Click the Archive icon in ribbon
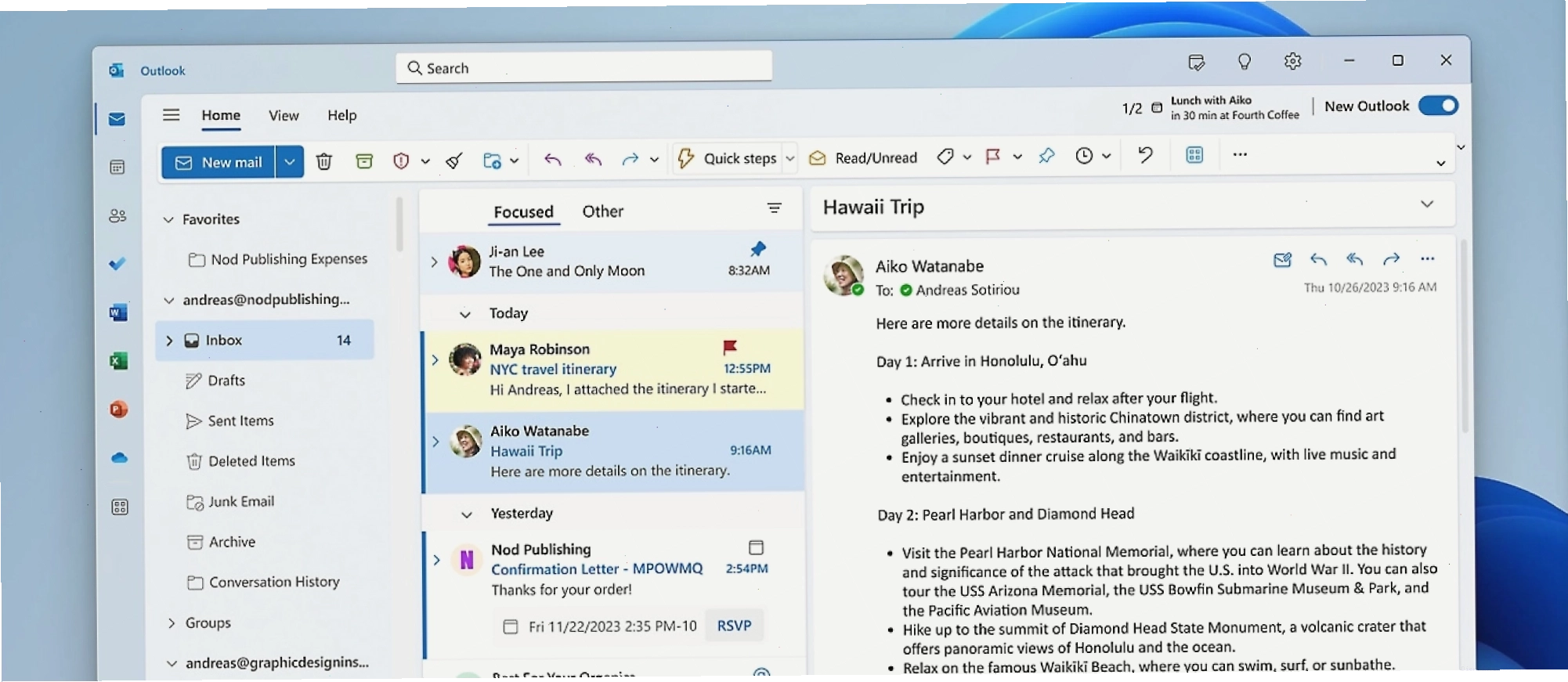 point(364,161)
